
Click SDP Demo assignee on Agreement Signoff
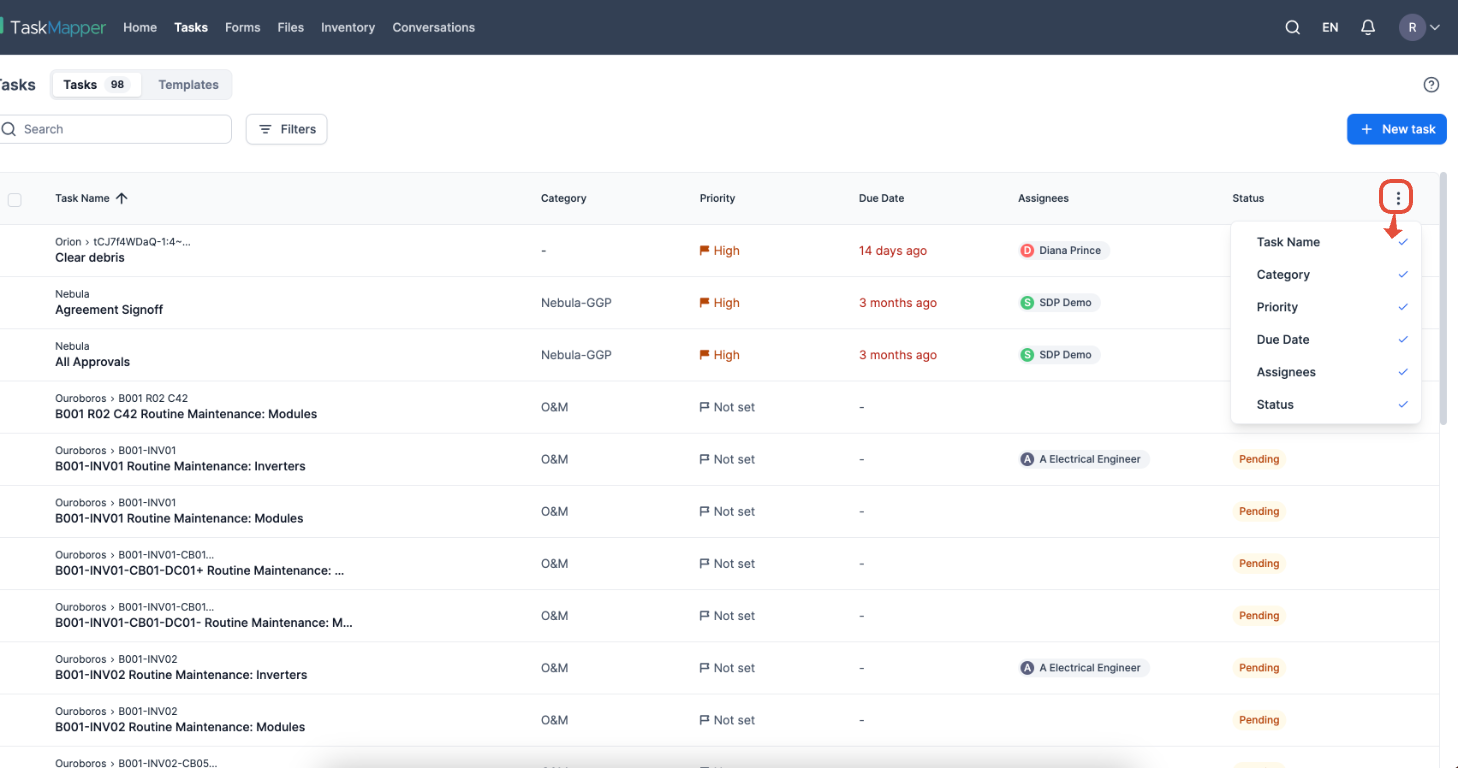1059,303
